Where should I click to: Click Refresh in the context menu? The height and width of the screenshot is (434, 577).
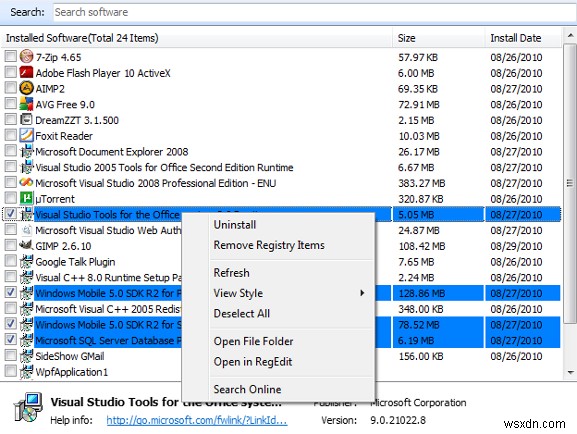coord(231,273)
